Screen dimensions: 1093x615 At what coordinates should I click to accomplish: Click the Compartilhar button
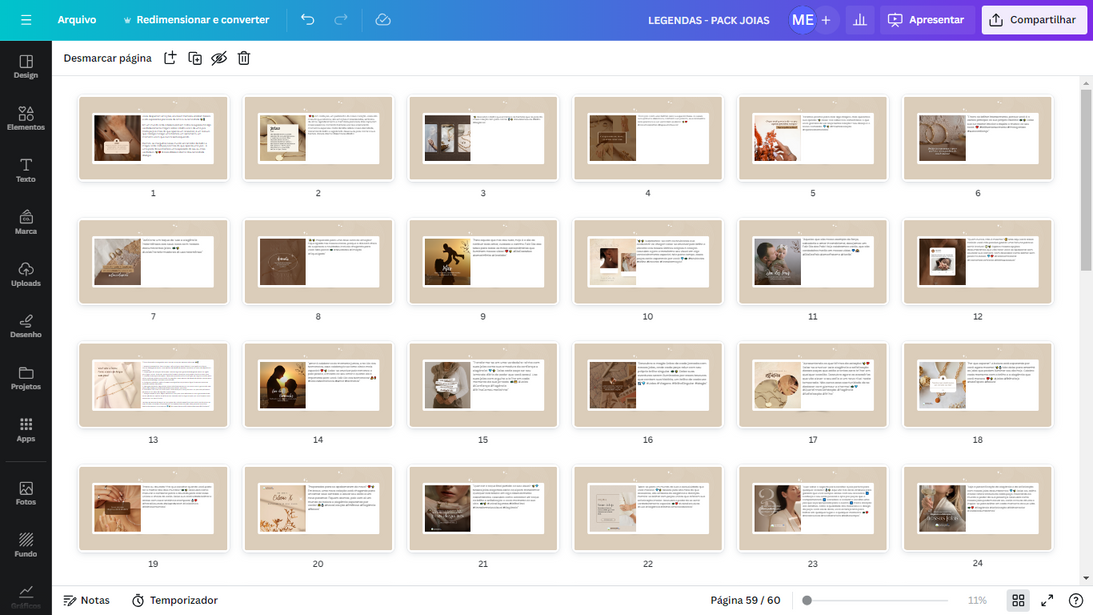[1033, 20]
